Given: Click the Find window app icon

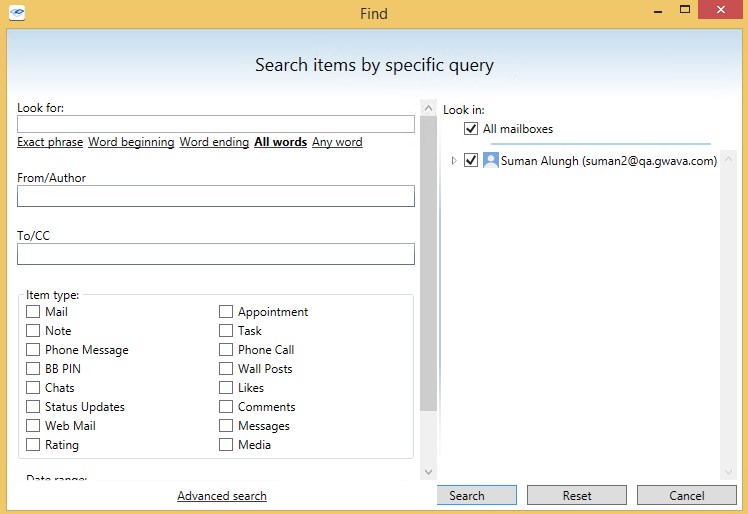Looking at the screenshot, I should point(16,13).
